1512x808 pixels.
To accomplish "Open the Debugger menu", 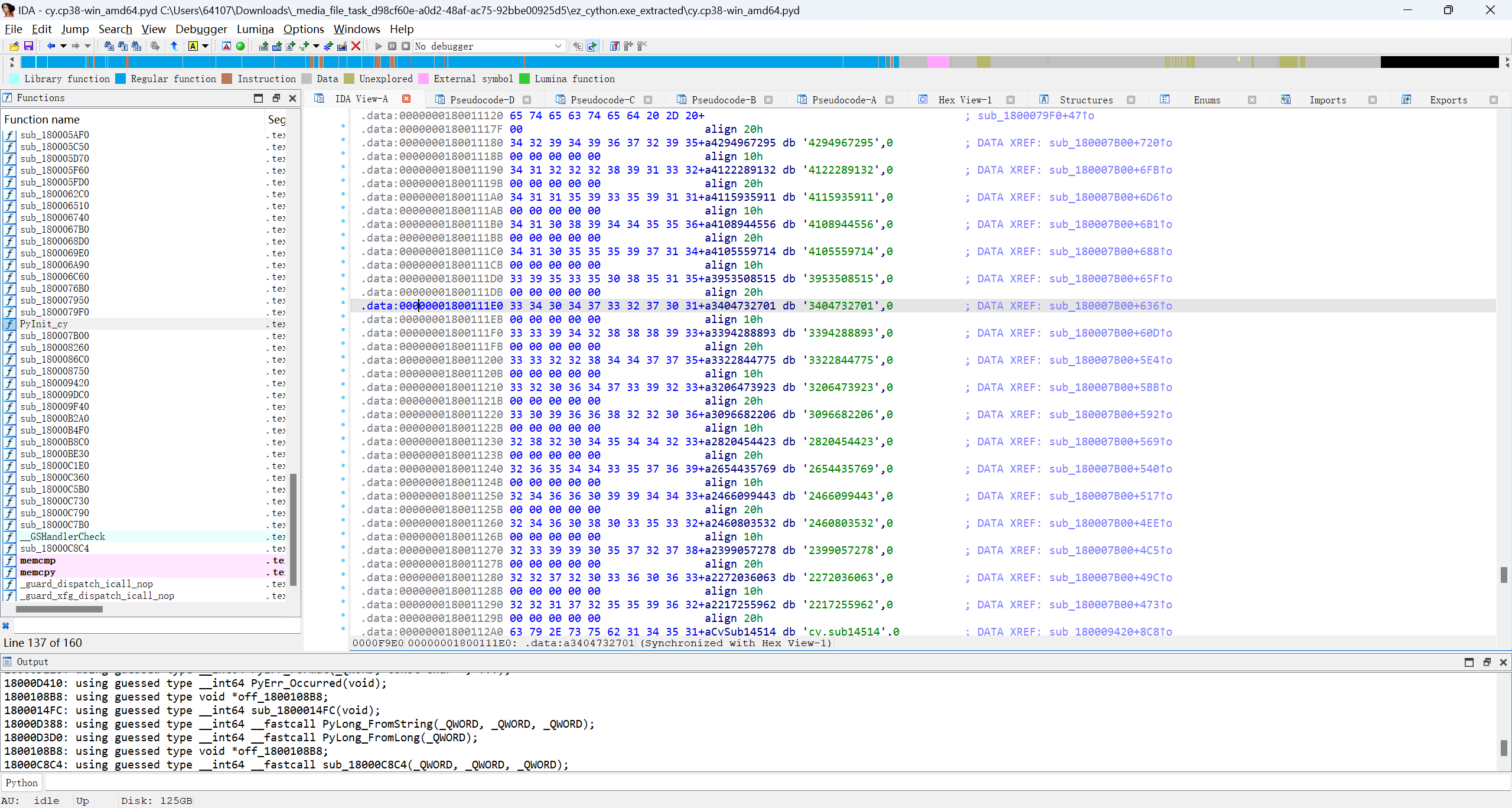I will (x=201, y=29).
